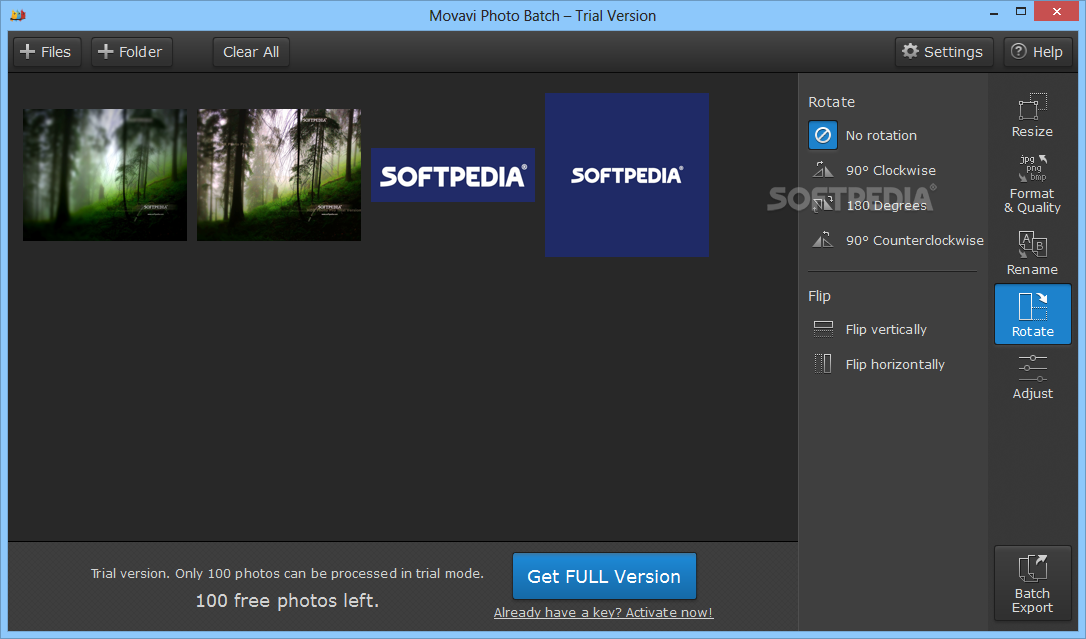This screenshot has height=639, width=1086.
Task: Click the Flip vertically icon
Action: (823, 329)
